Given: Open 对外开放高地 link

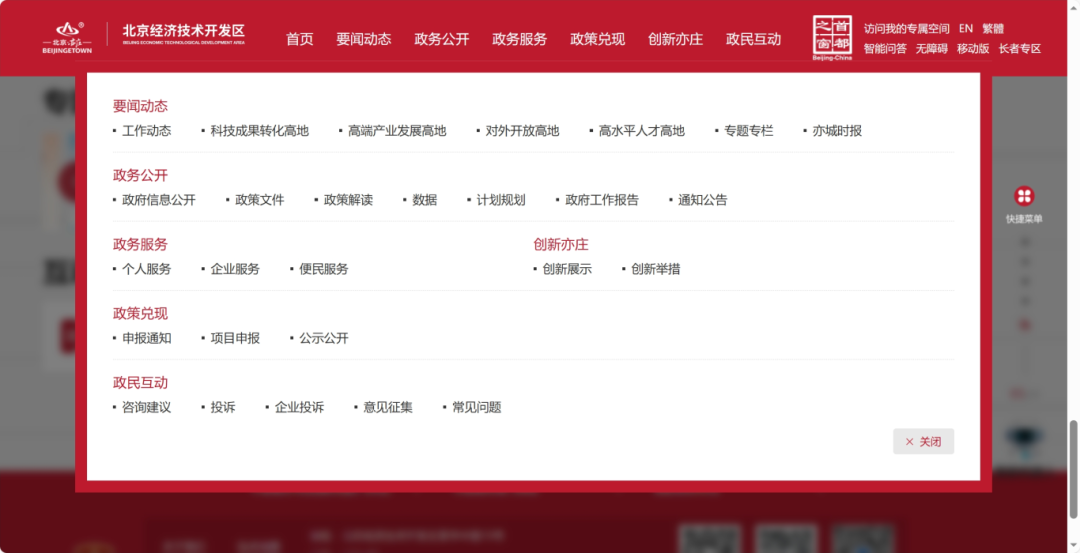Looking at the screenshot, I should pyautogui.click(x=521, y=131).
